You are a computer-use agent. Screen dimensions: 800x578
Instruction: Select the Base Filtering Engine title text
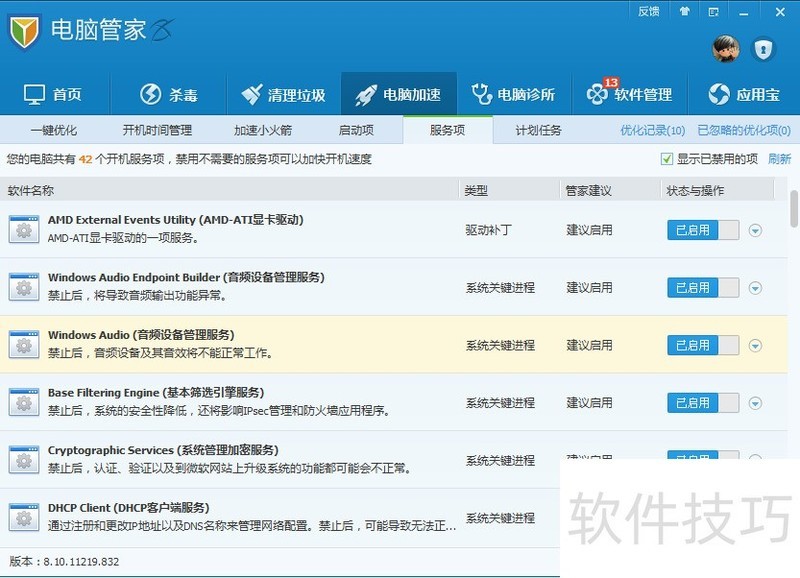[x=156, y=393]
